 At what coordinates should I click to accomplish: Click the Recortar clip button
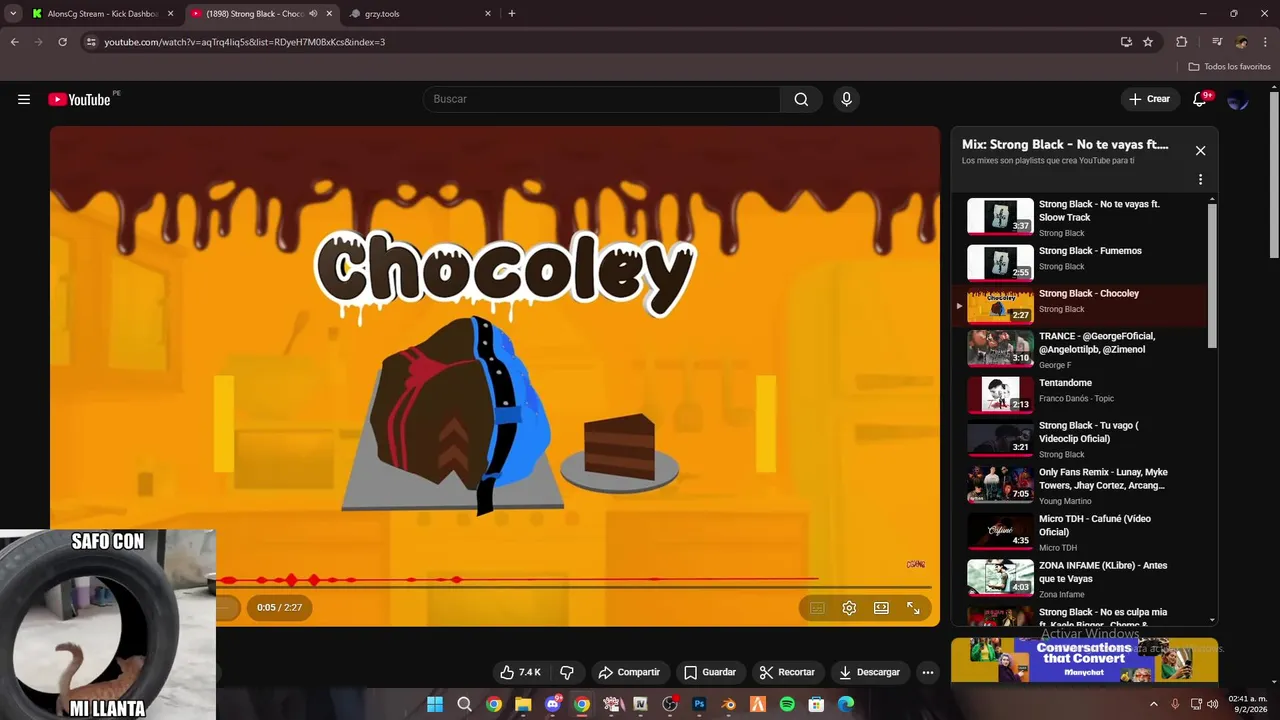pos(787,672)
